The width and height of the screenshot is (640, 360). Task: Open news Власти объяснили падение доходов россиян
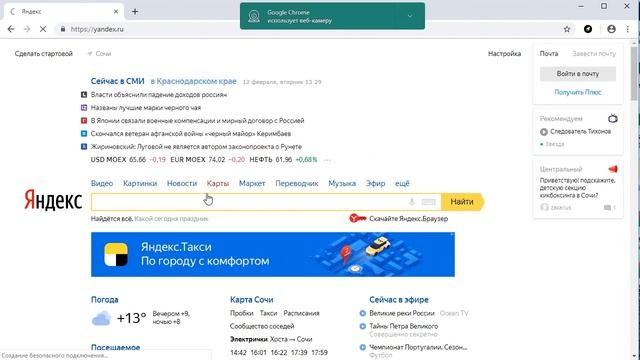click(x=159, y=95)
